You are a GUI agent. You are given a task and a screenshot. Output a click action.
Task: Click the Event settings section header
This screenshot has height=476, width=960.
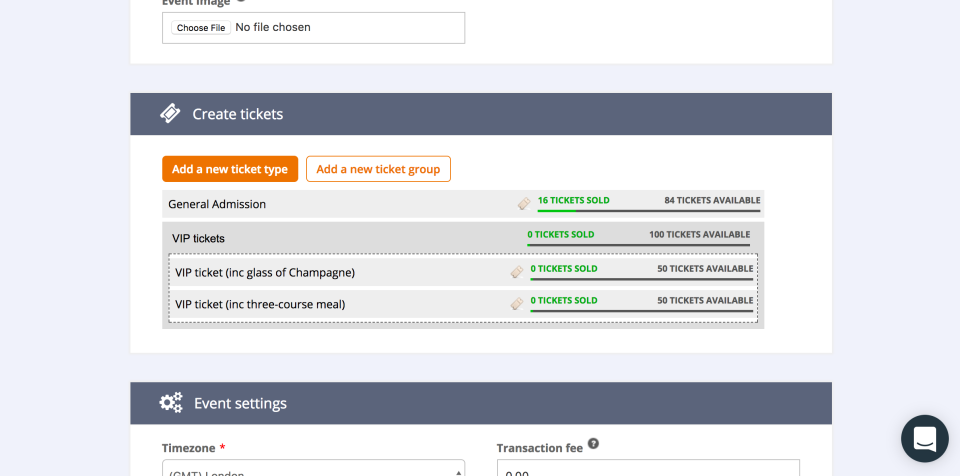pos(481,403)
